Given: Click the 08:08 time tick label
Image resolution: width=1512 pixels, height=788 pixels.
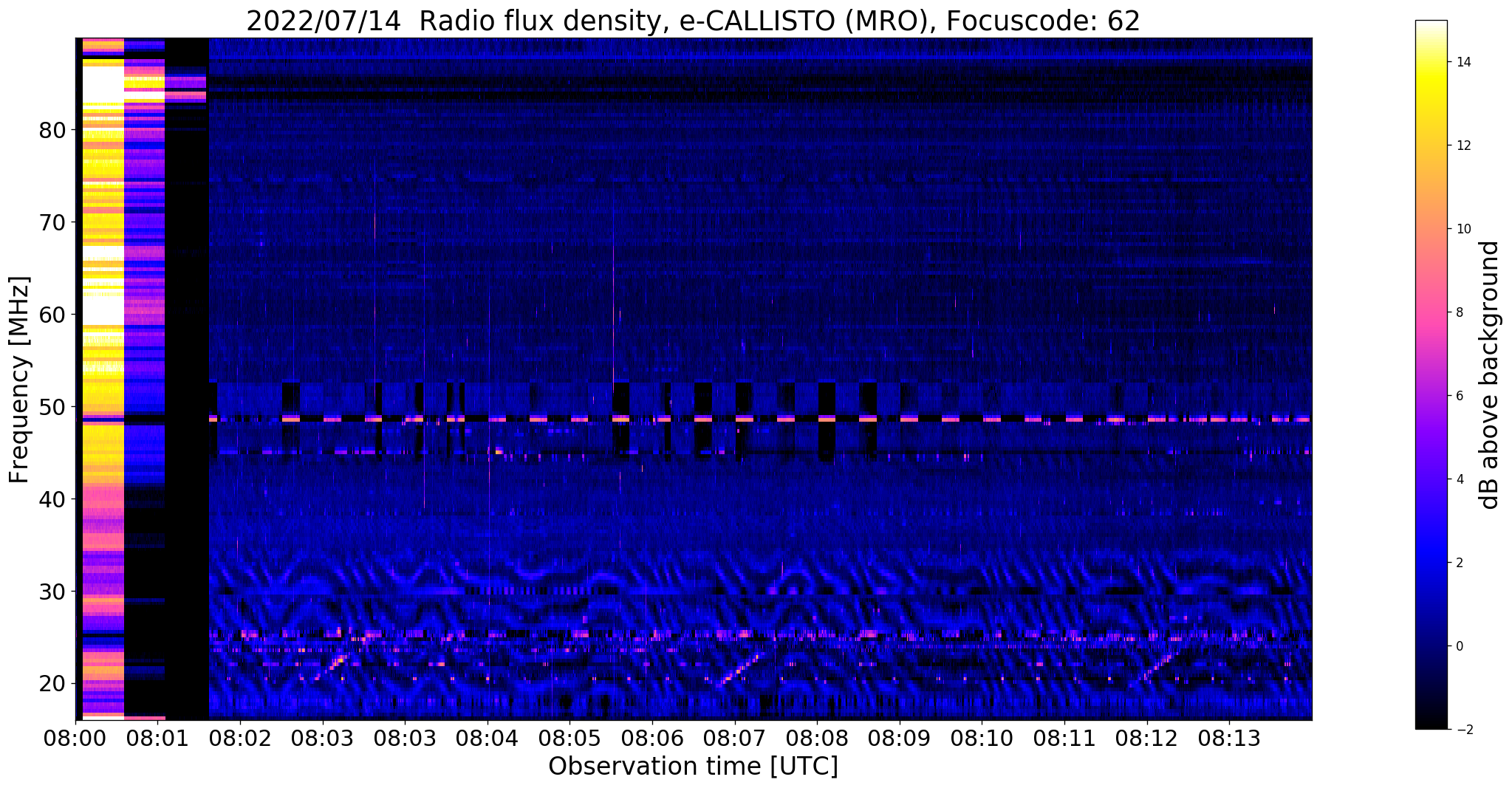Looking at the screenshot, I should [817, 738].
